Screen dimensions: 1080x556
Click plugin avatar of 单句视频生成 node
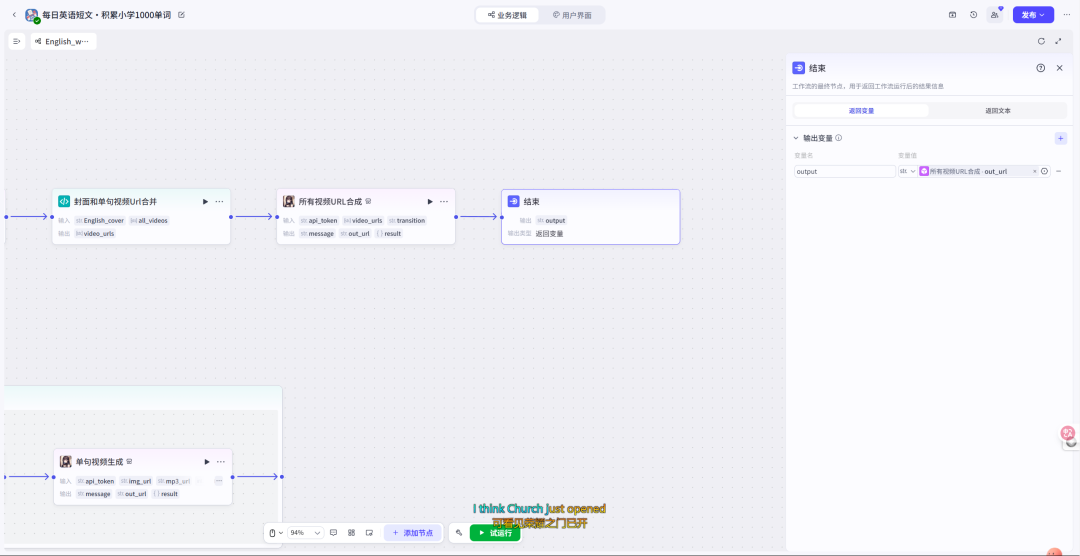point(65,462)
